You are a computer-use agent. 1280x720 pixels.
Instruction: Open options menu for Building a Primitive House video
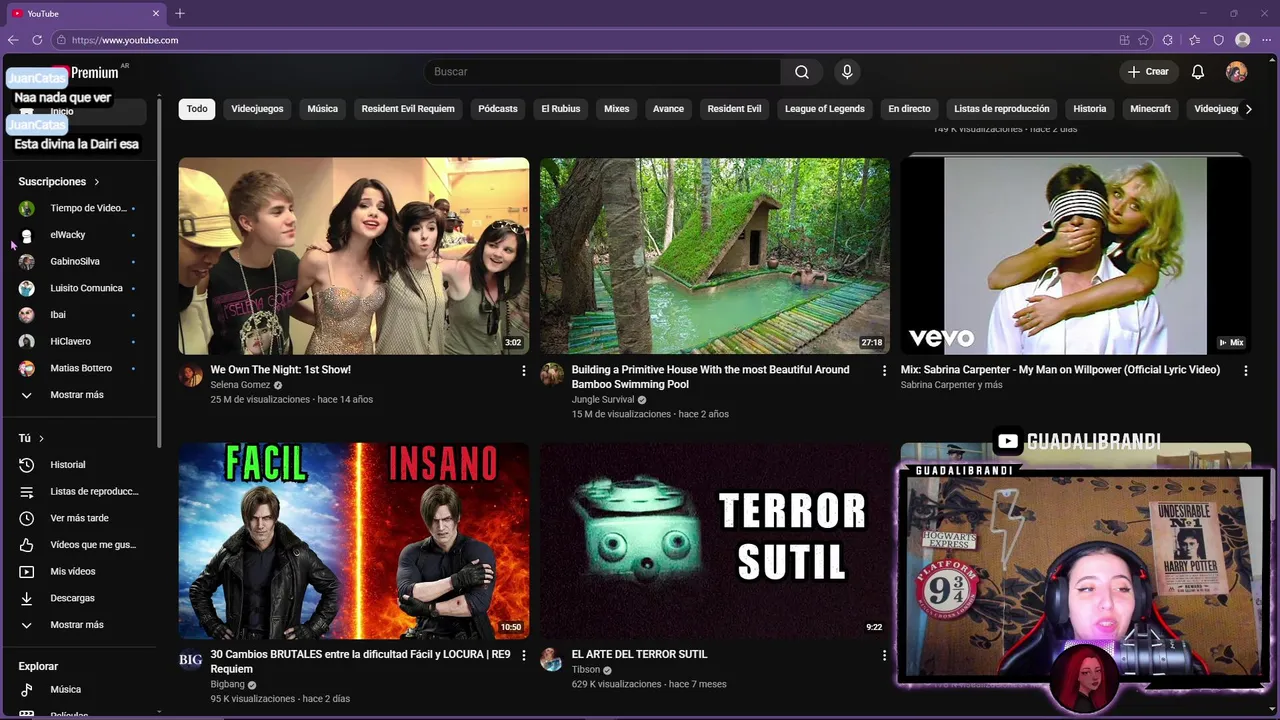pos(884,371)
